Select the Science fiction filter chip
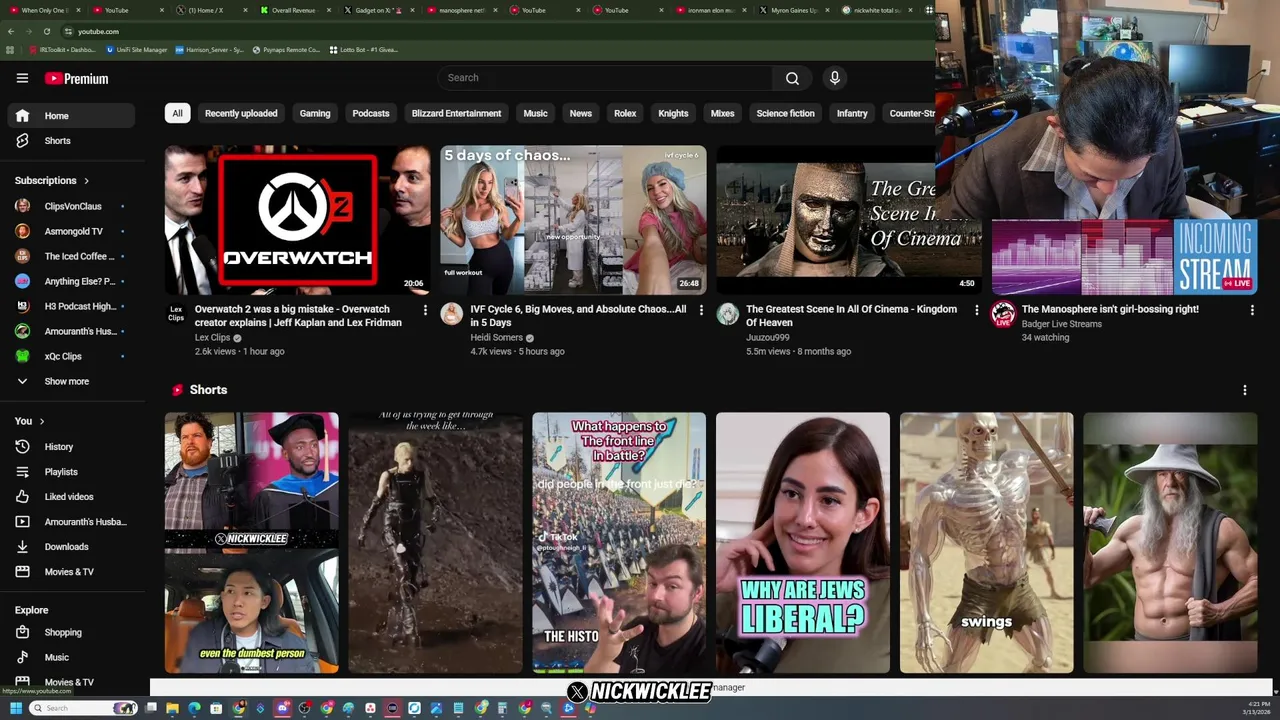This screenshot has width=1280, height=720. [785, 113]
